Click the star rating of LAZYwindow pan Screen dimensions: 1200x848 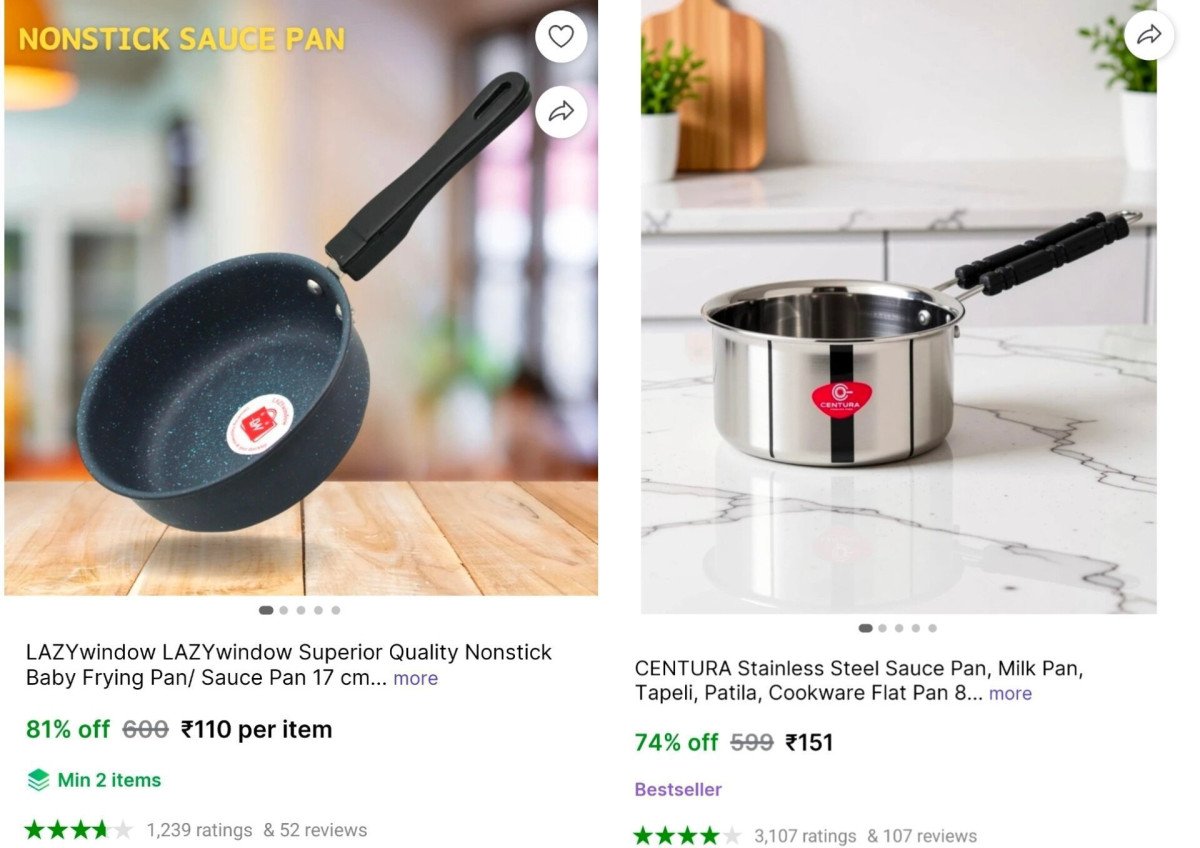pos(78,830)
